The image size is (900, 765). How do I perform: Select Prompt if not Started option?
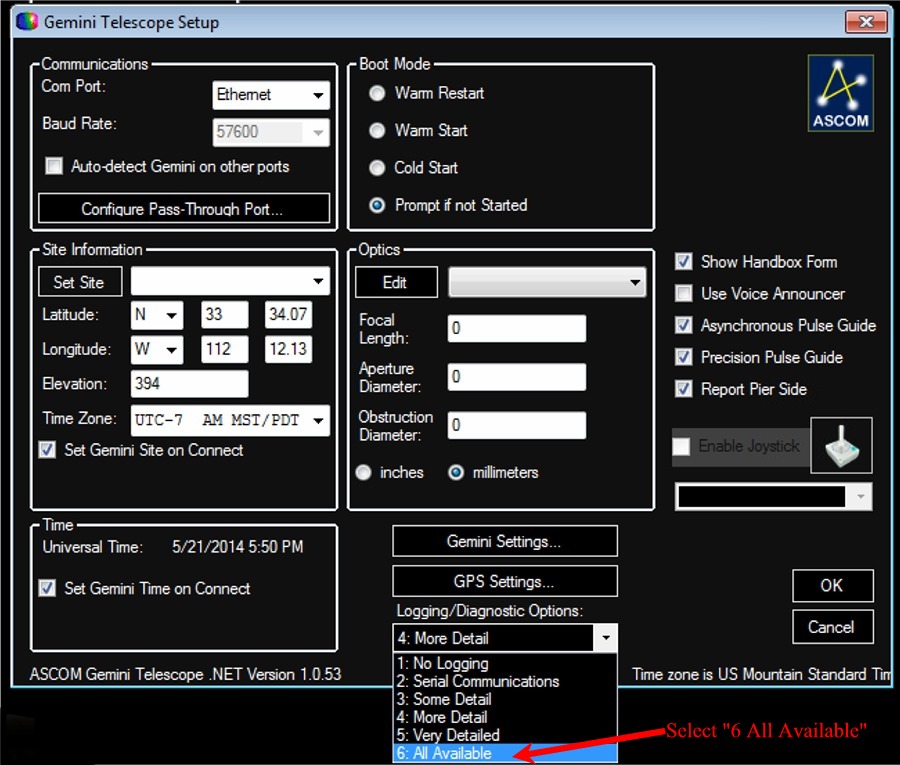click(377, 205)
